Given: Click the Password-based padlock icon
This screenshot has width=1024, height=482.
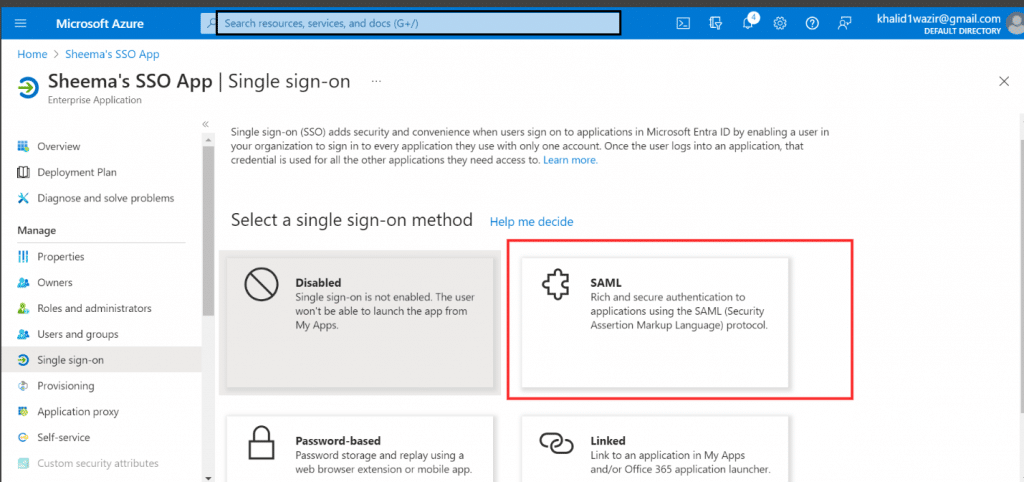Looking at the screenshot, I should click(262, 443).
